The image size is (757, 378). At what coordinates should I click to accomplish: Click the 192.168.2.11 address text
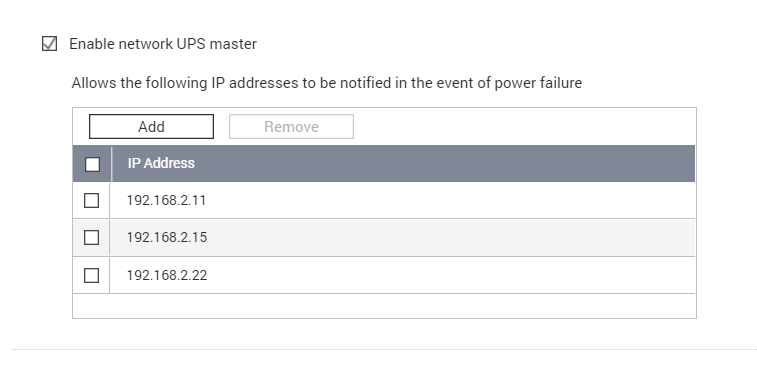(167, 200)
